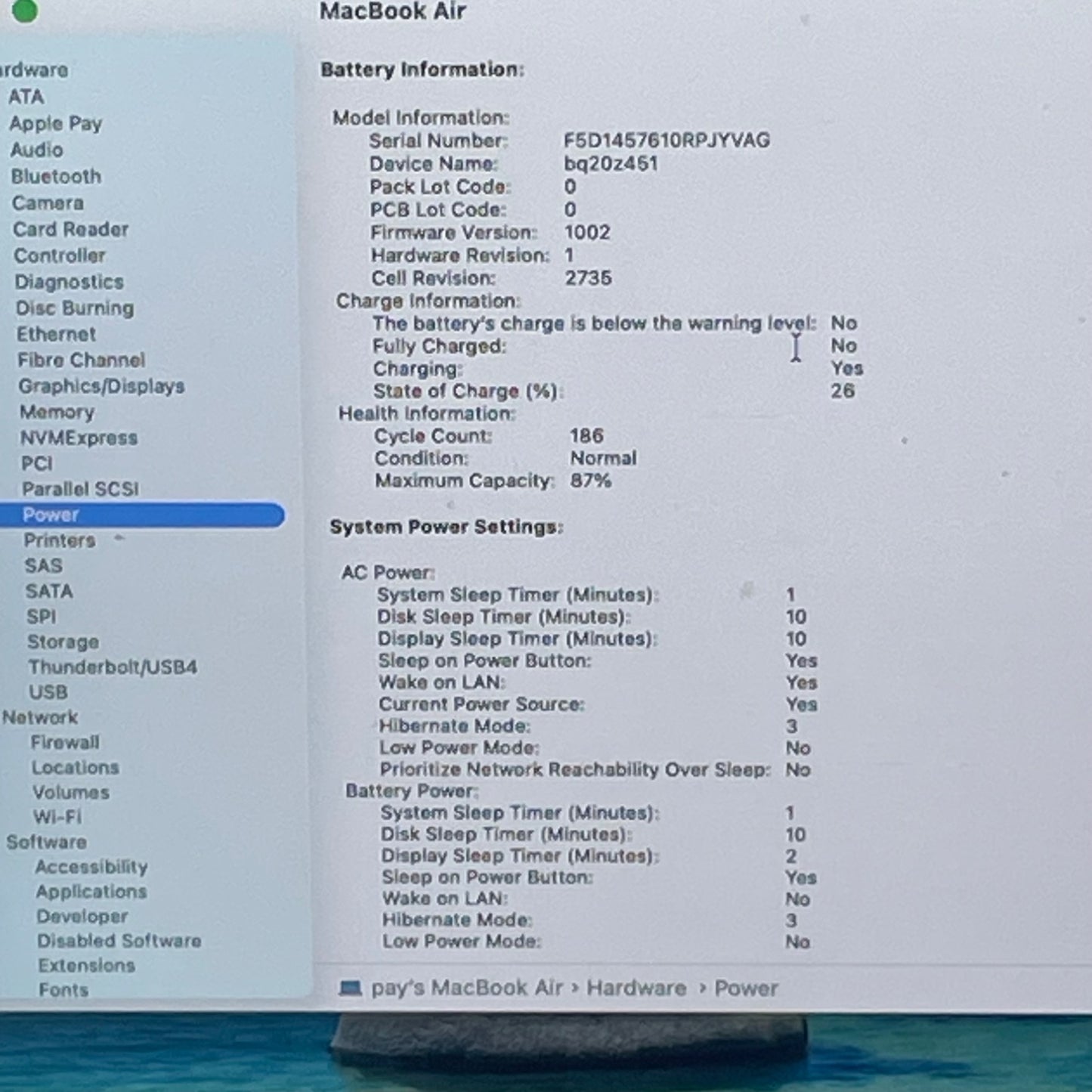
Task: Click the Maximum Capacity value 87%
Action: point(590,481)
